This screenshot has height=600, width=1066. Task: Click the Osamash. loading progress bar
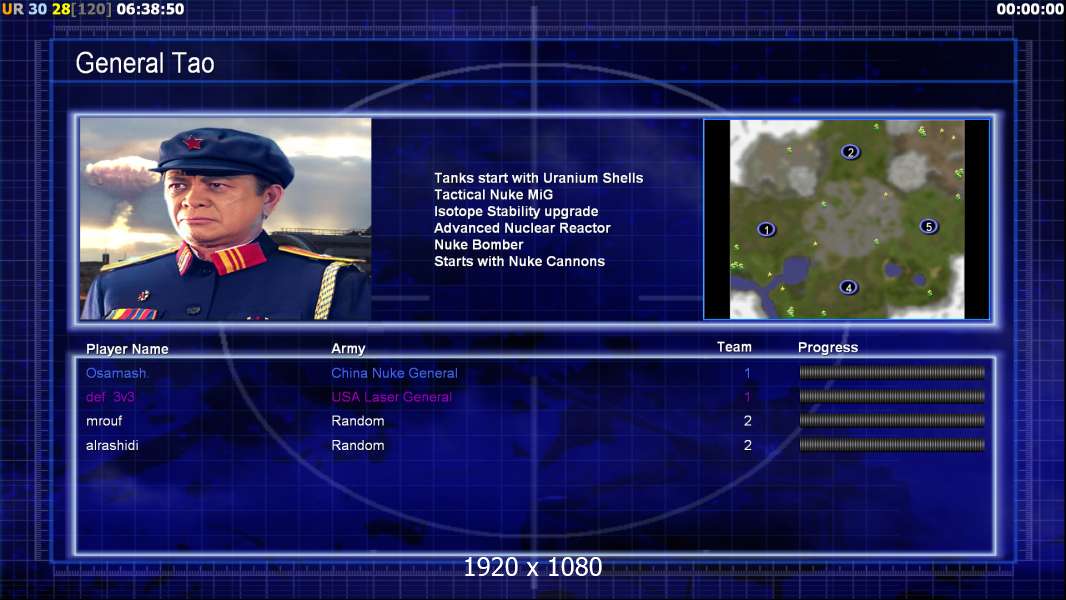pos(892,372)
